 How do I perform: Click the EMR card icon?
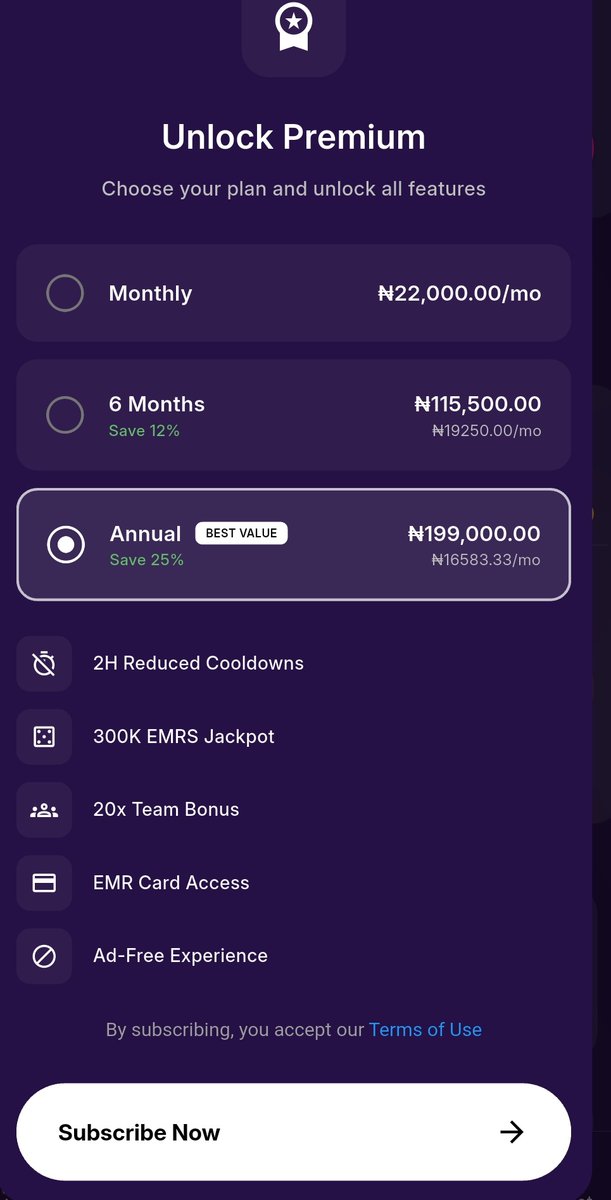[x=44, y=883]
